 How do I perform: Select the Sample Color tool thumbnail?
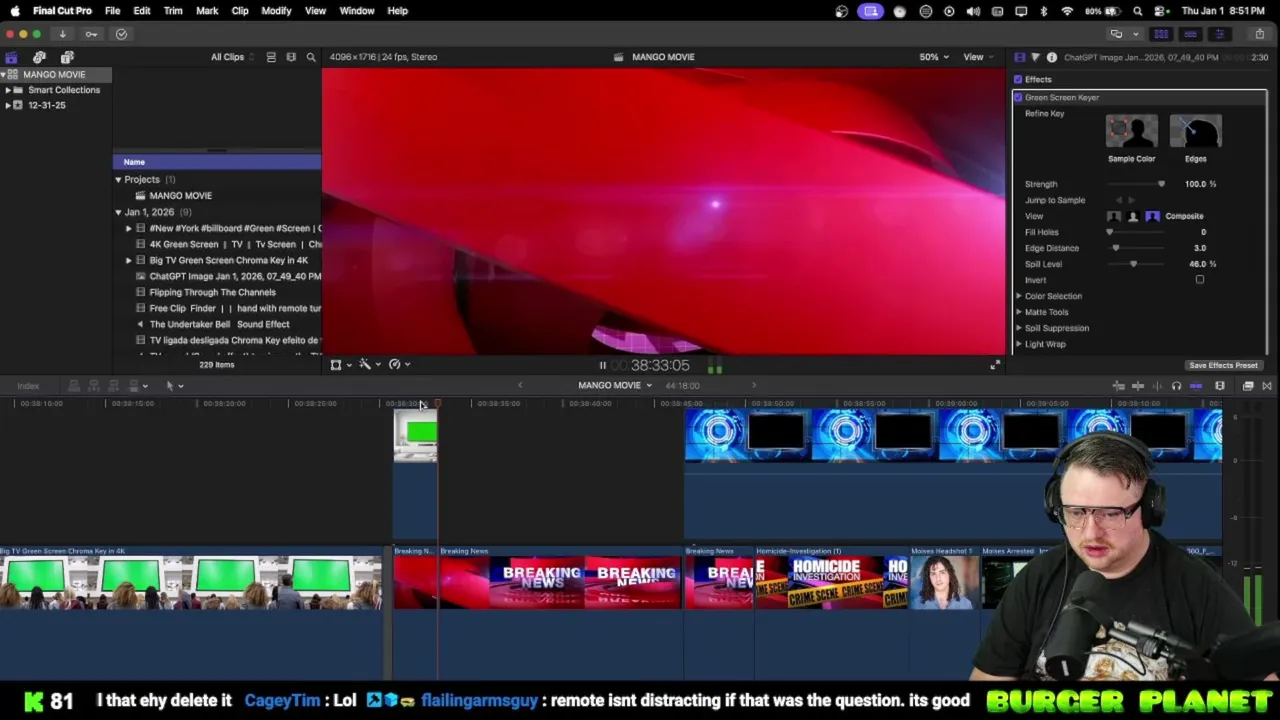[x=1131, y=132]
